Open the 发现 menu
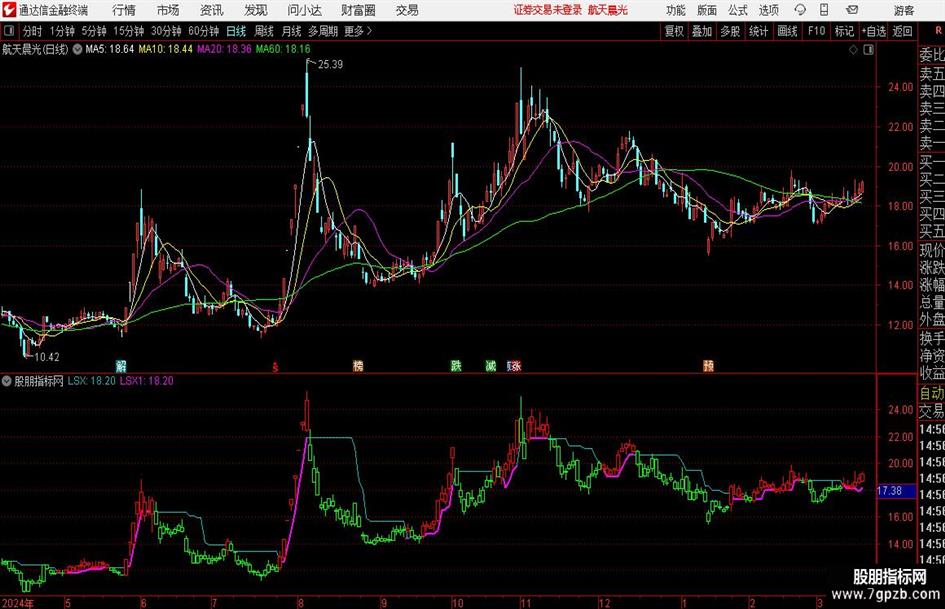The width and height of the screenshot is (945, 609). tap(256, 10)
